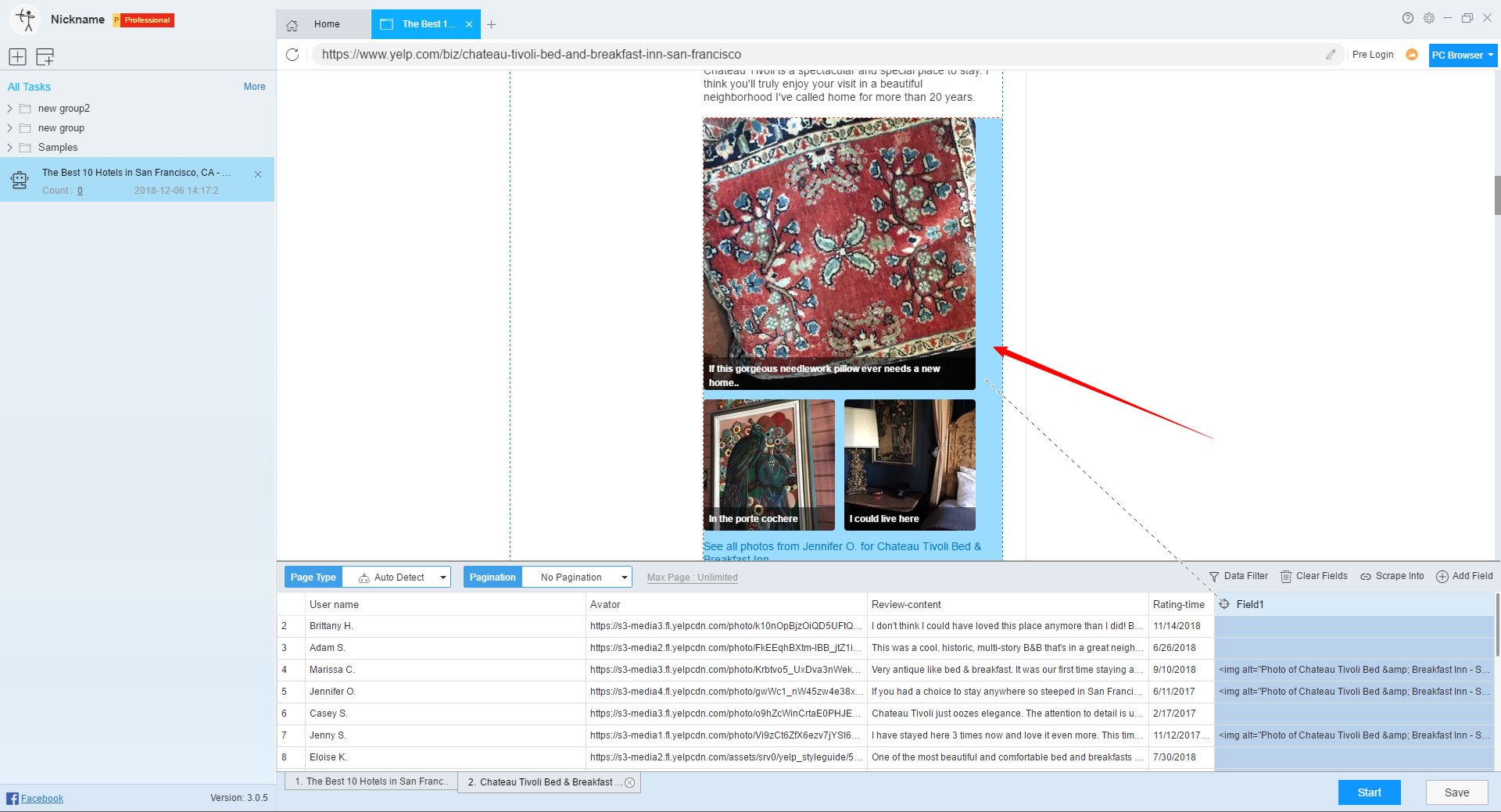Open settings gear icon in title bar
The image size is (1501, 812).
(x=1429, y=18)
